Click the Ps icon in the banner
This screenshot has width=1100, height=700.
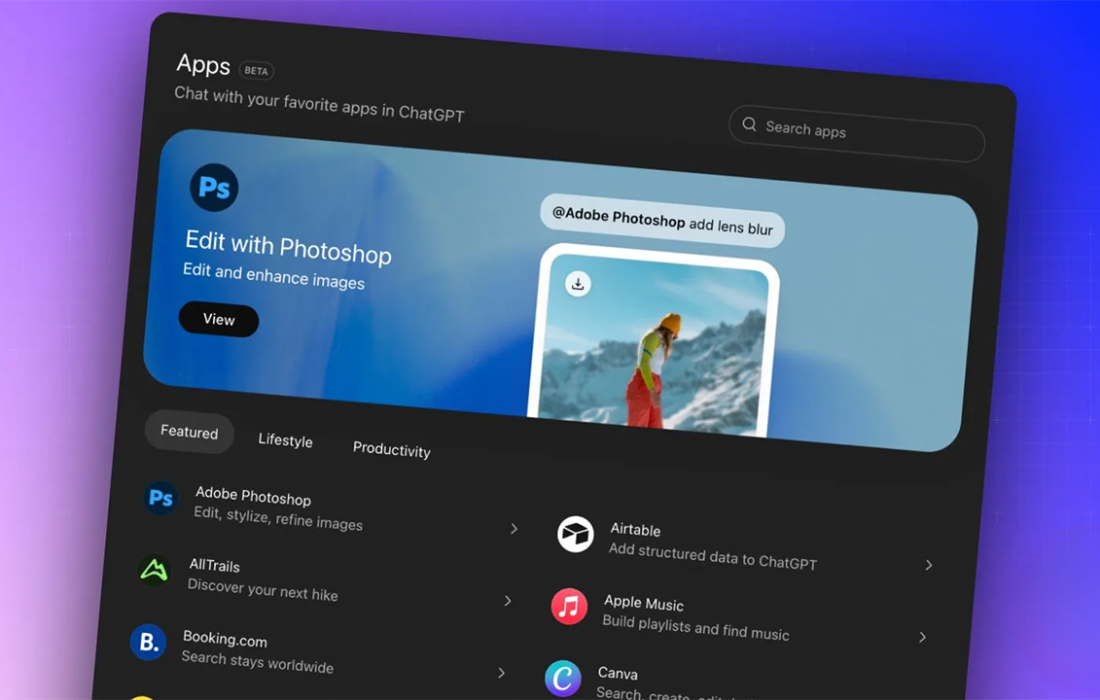tap(213, 187)
